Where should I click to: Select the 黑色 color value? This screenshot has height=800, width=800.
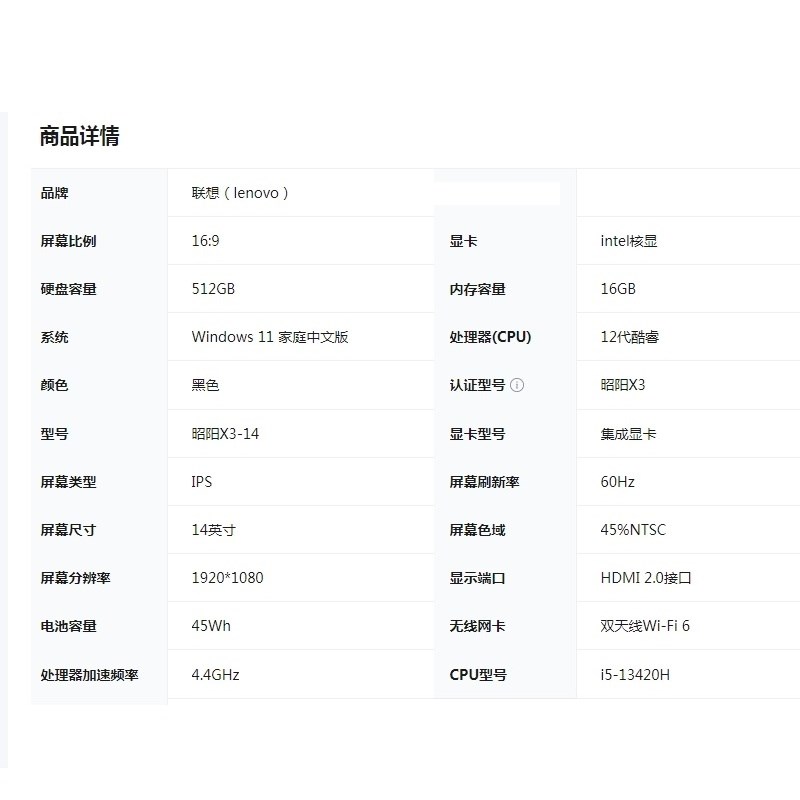pos(206,385)
